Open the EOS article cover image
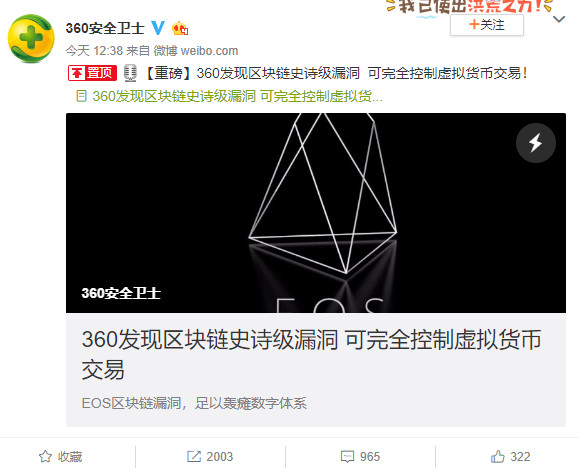 point(316,213)
